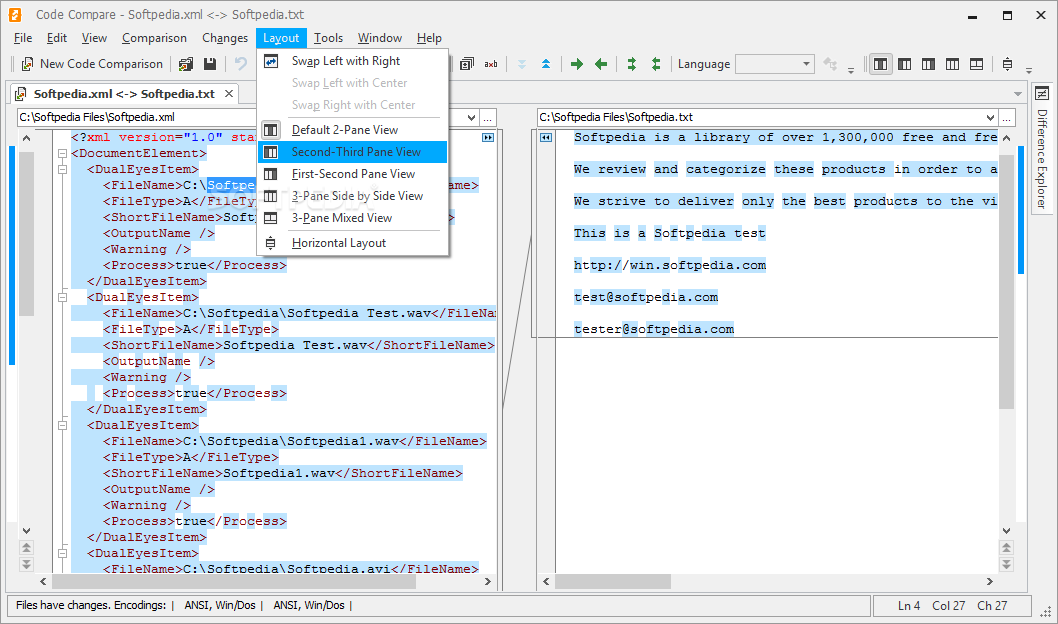1058x624 pixels.
Task: Click the right pane jump-to-last-difference arrows icon
Action: click(x=1007, y=564)
